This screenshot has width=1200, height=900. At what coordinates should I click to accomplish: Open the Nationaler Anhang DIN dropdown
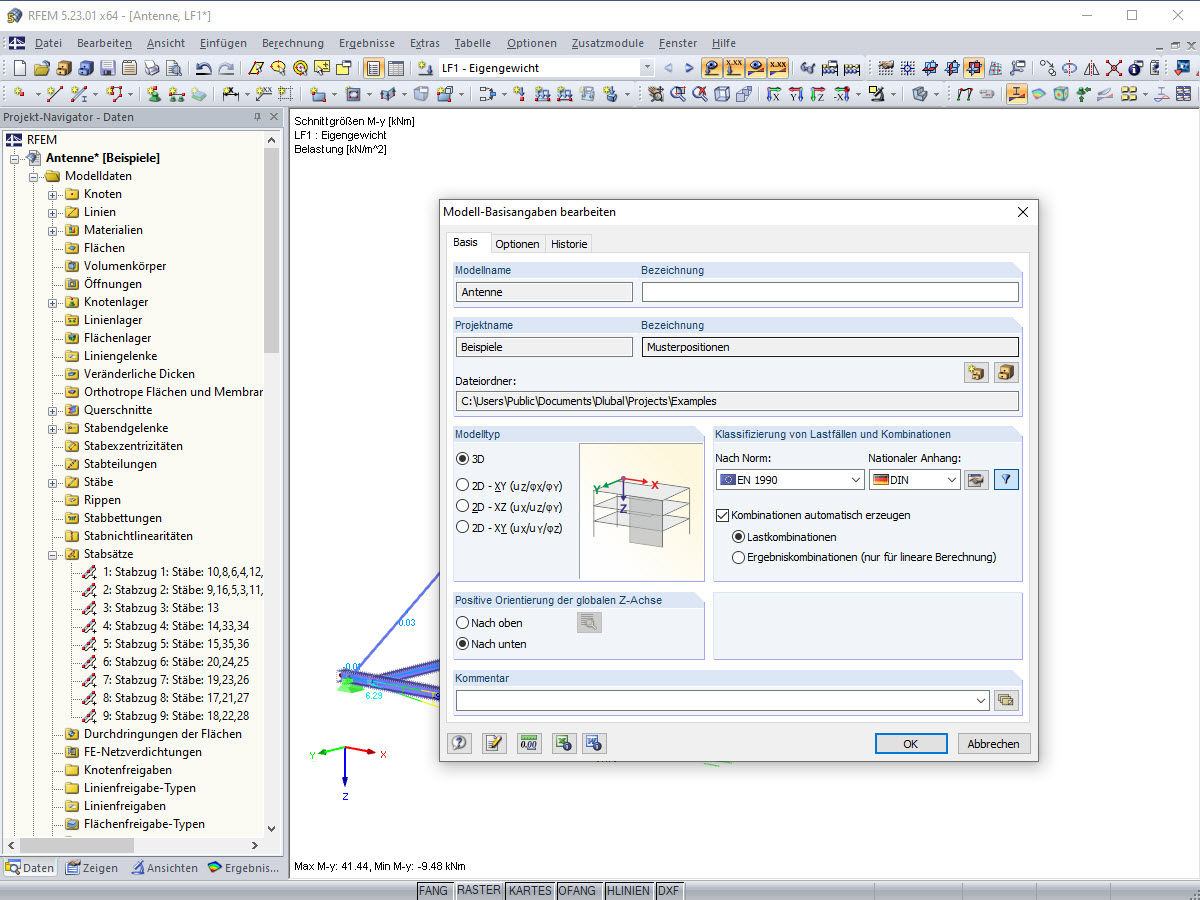click(x=914, y=480)
